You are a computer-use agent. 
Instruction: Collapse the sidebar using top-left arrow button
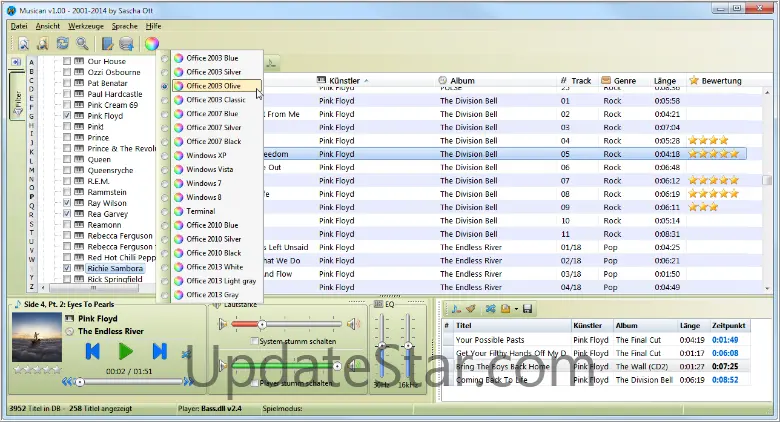17,62
